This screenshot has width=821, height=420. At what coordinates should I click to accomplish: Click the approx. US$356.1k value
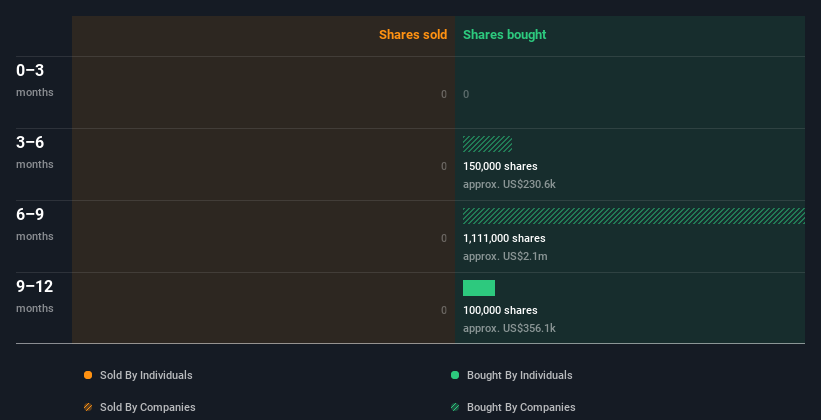[509, 328]
